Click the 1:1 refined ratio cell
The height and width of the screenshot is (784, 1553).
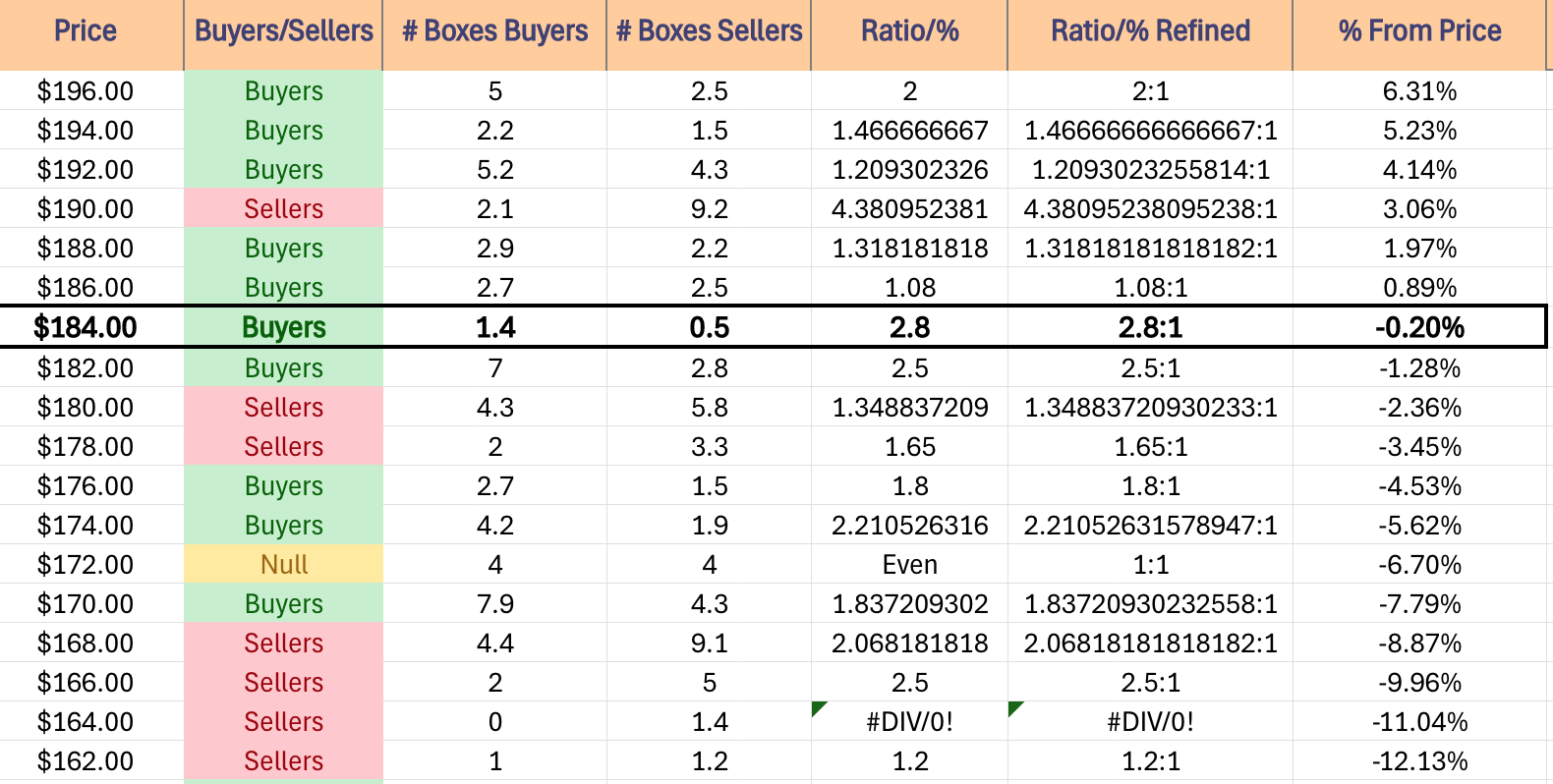coord(1150,565)
